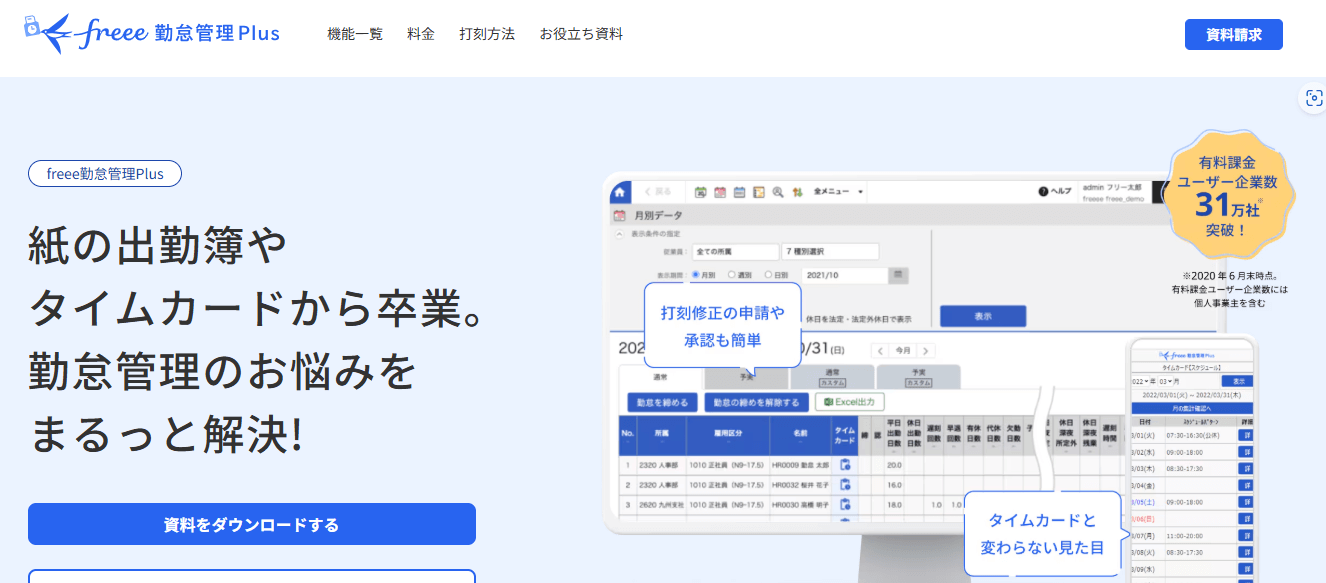Open 料金 pricing page
The image size is (1326, 583).
421,34
